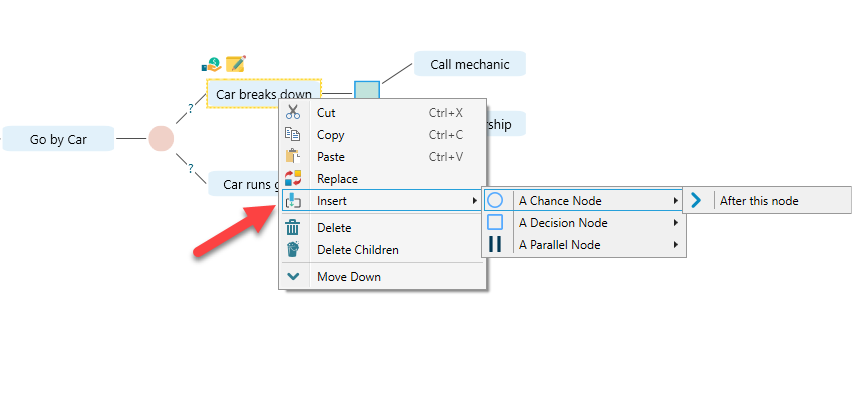Click the circle Chance Node icon

point(495,200)
